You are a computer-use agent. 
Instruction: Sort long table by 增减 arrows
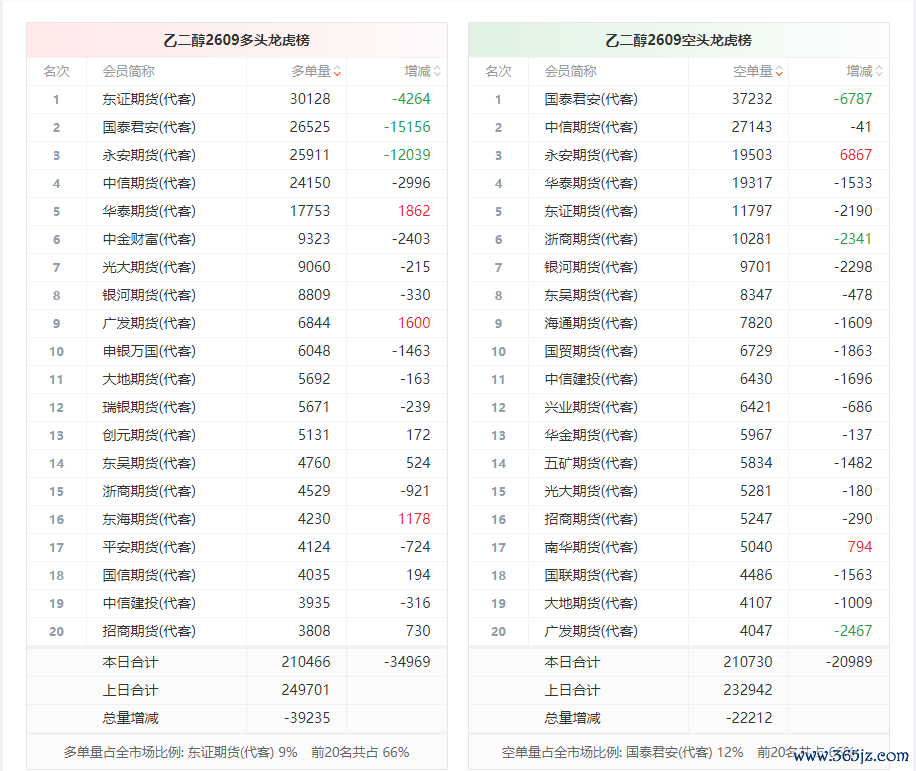click(437, 72)
